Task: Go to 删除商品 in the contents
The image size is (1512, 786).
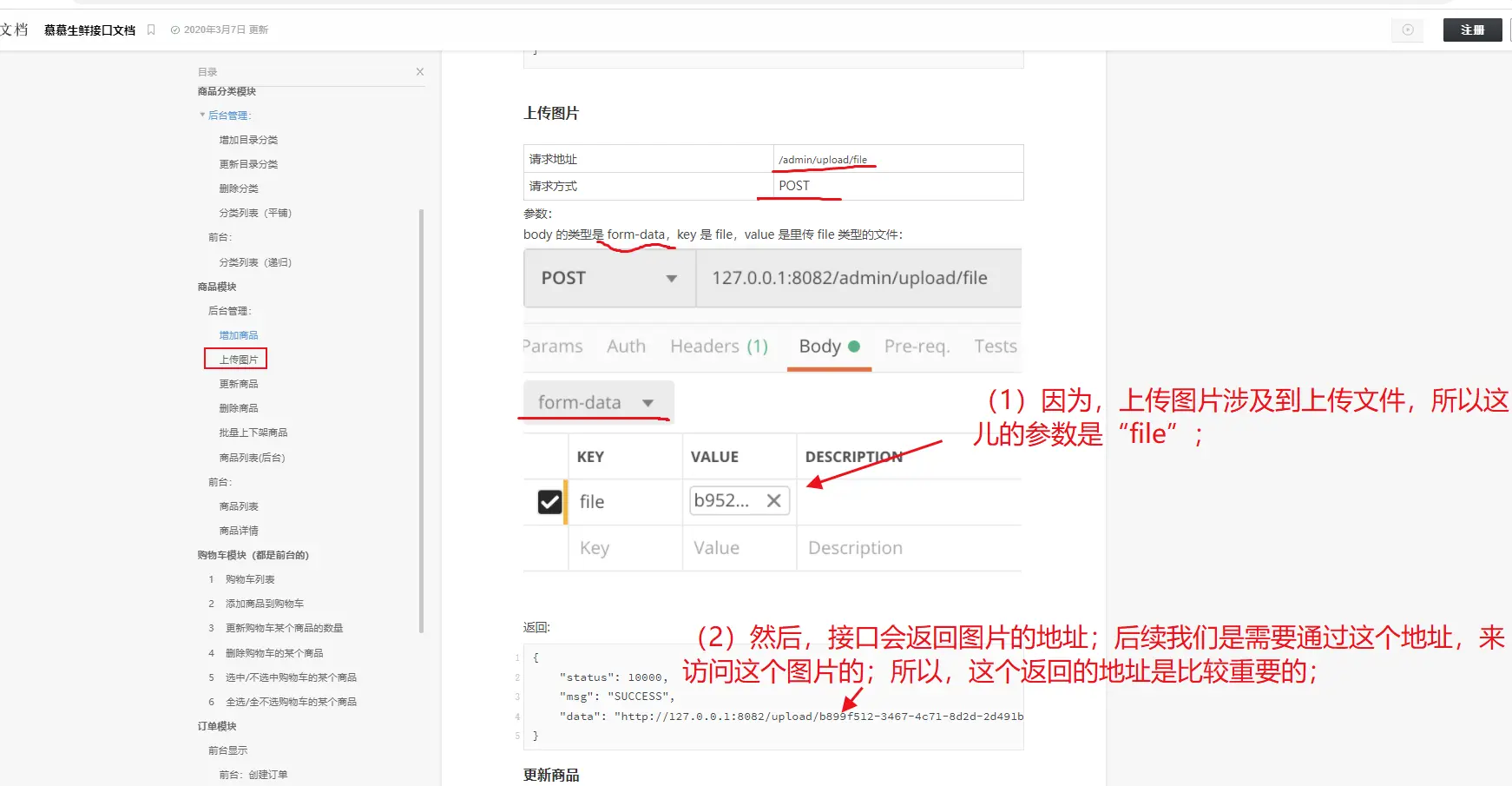Action: coord(239,408)
